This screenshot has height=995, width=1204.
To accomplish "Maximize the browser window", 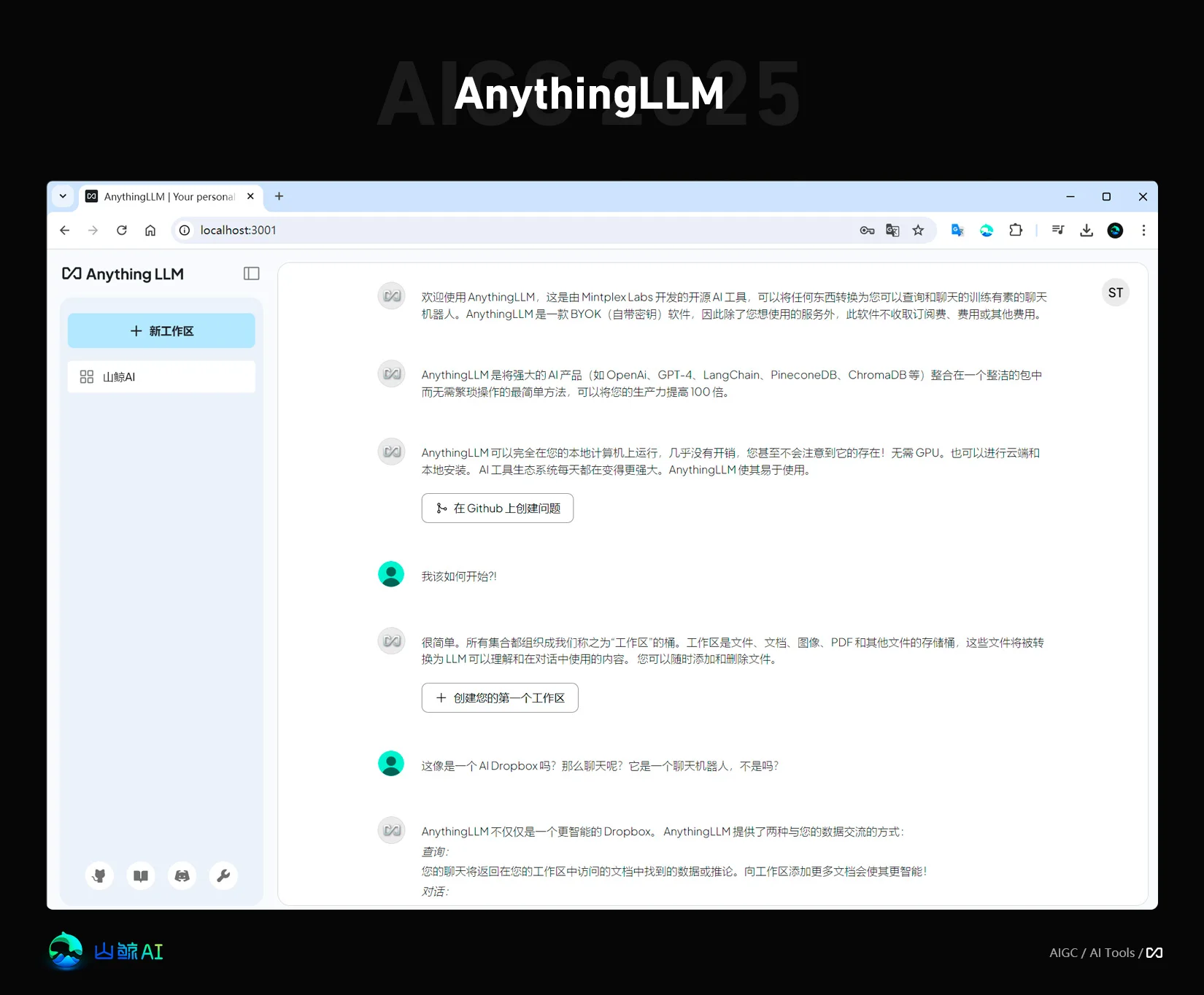I will (x=1106, y=197).
